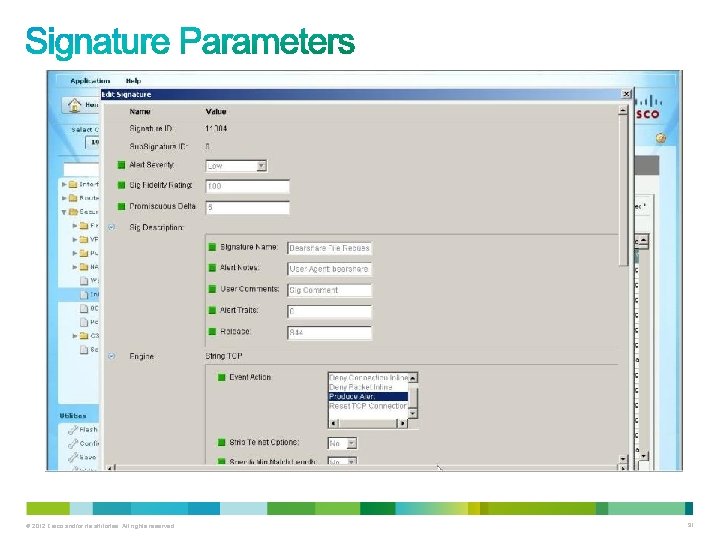Toggle the green Release checkbox
Screen dimensions: 720x540
pyautogui.click(x=212, y=331)
